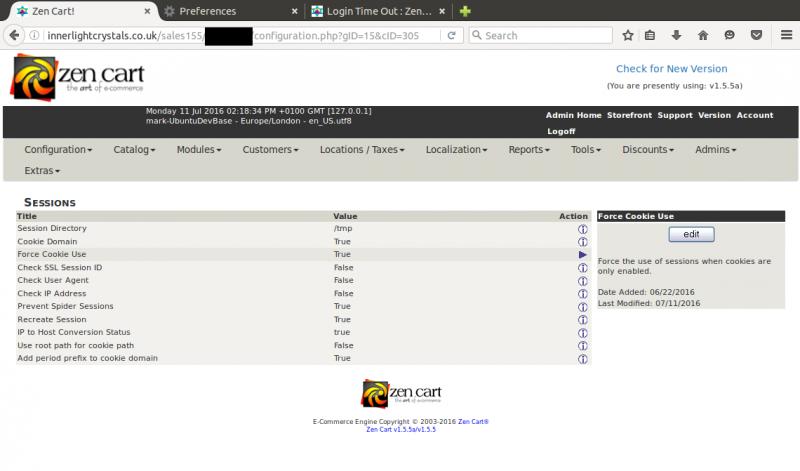Screen dimensions: 800x471
Task: Click the Zen Cart logo in the header
Action: pos(78,78)
